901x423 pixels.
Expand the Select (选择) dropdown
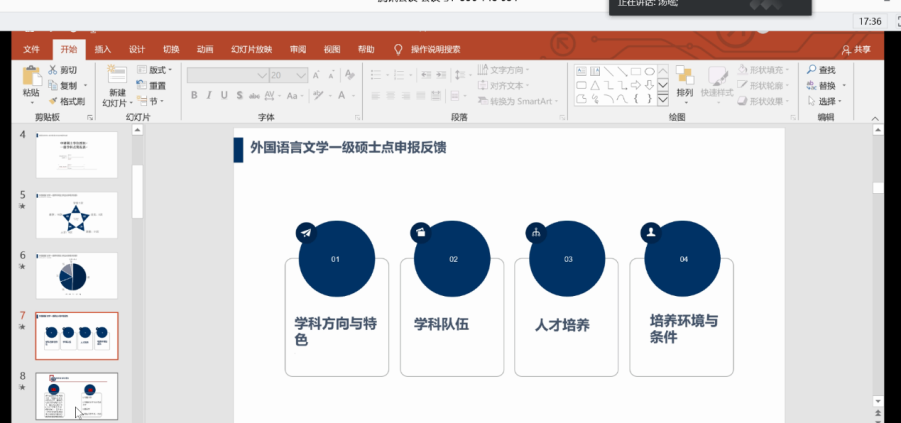(826, 101)
